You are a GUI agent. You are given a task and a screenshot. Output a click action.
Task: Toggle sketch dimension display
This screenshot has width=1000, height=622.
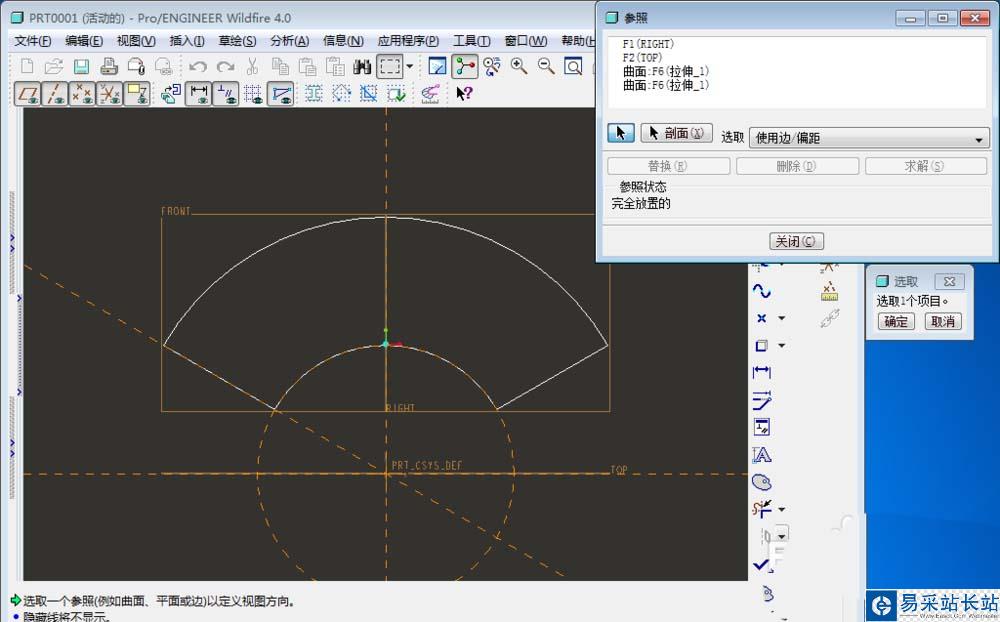coord(199,93)
